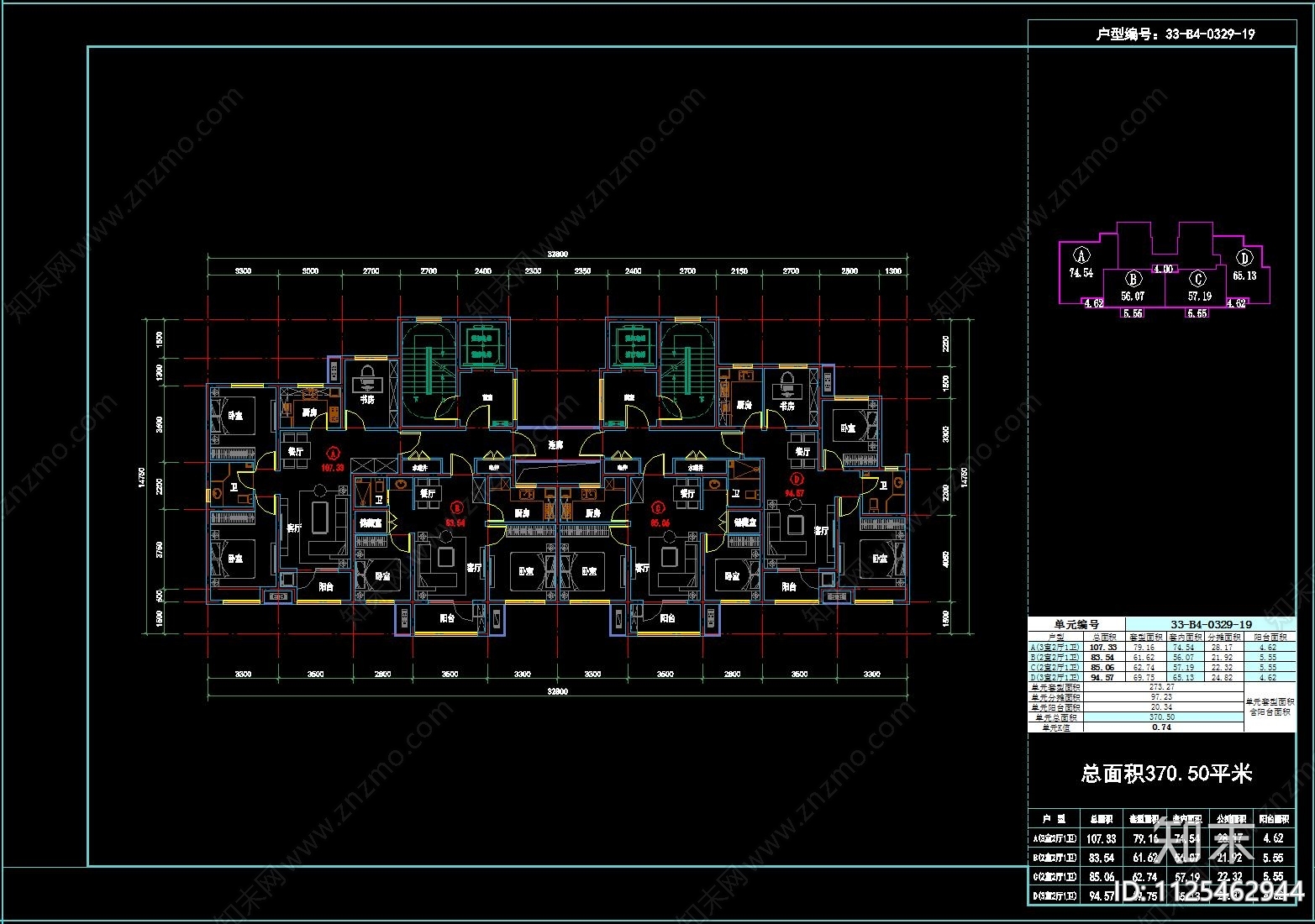Select the 14750 dimension on the left side
The image size is (1315, 924).
(142, 477)
